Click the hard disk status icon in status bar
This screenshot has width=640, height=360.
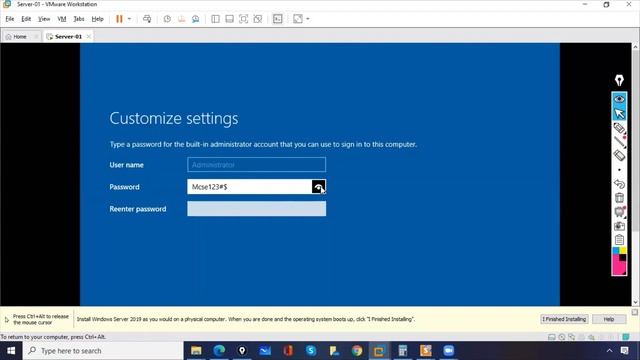(x=551, y=337)
